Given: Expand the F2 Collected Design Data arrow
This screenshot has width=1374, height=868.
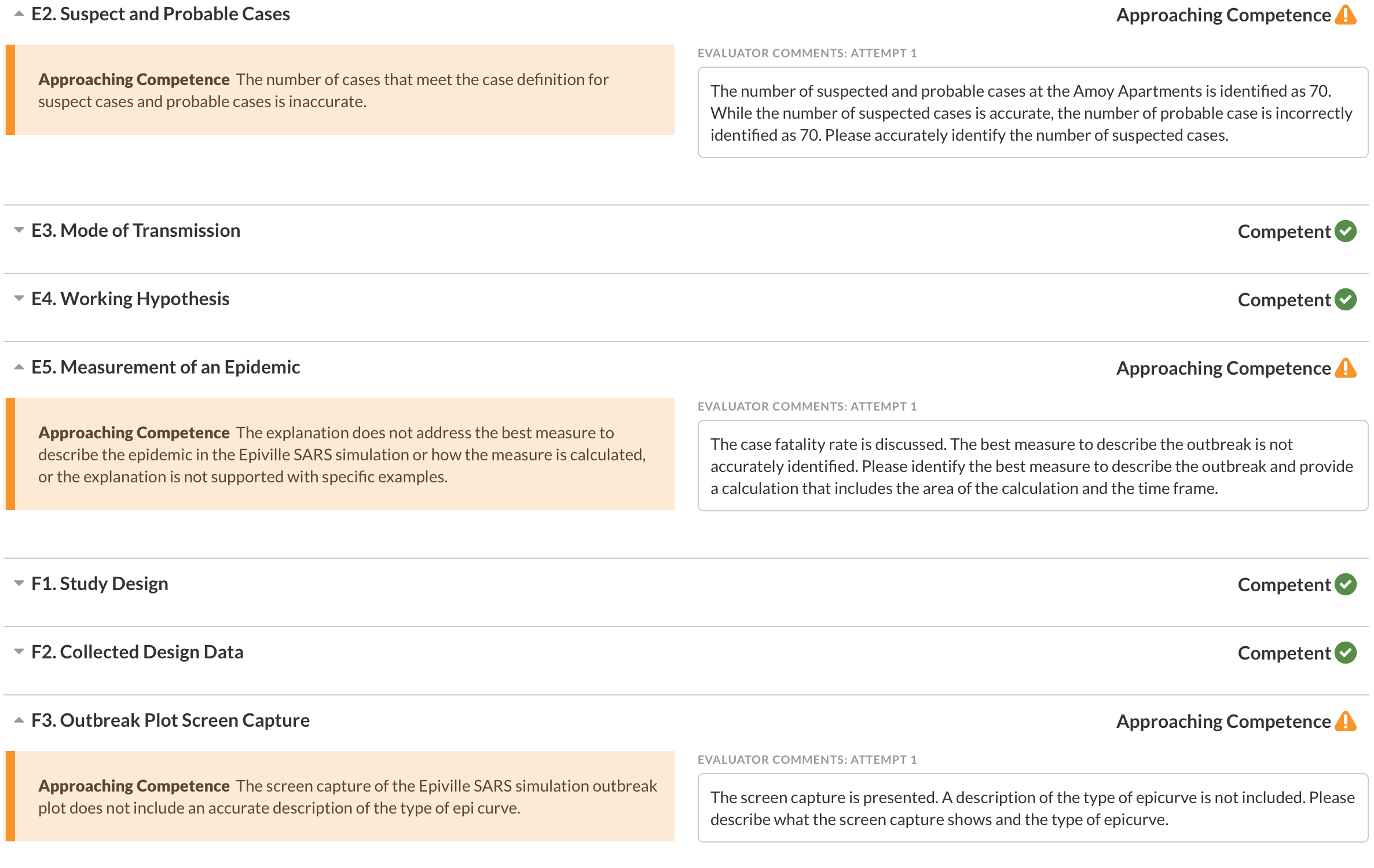Looking at the screenshot, I should pyautogui.click(x=19, y=652).
